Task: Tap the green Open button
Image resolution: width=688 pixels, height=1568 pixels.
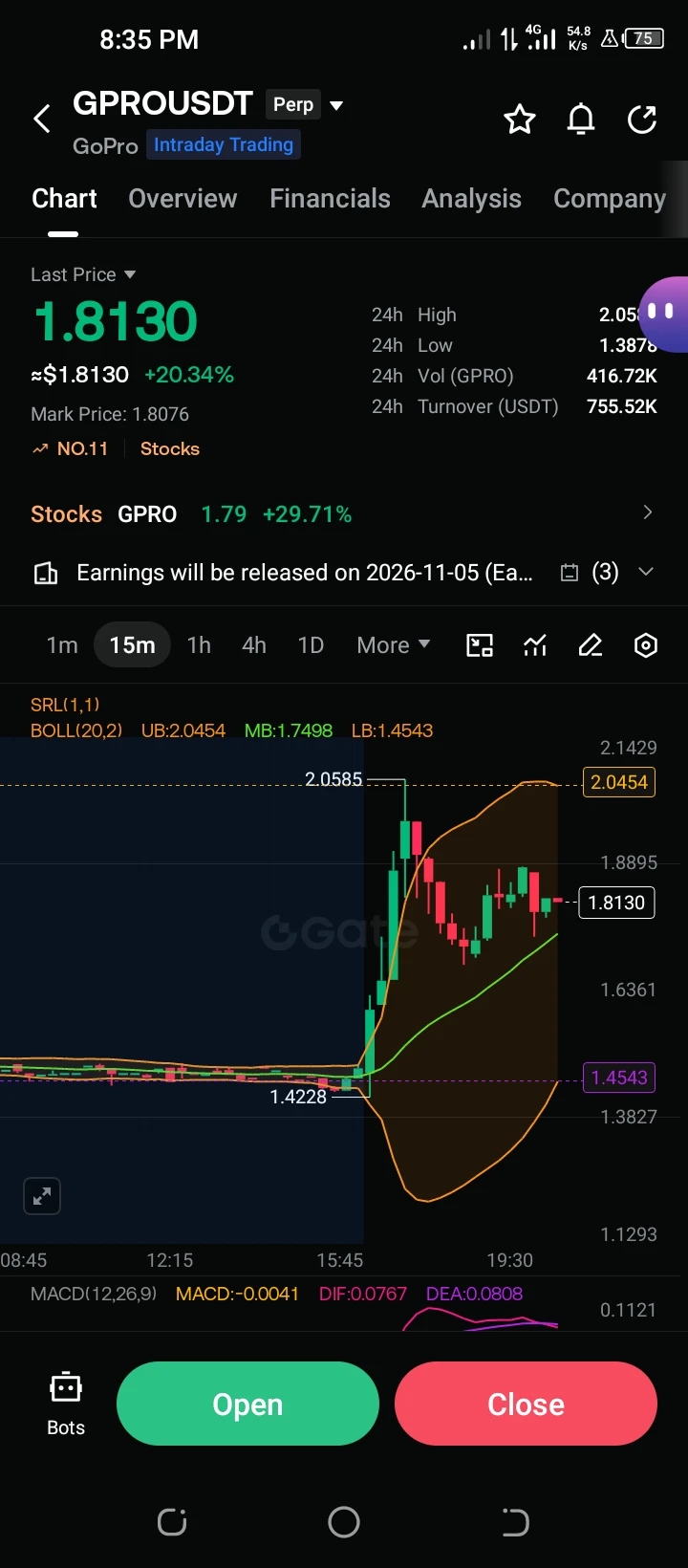Action: pyautogui.click(x=247, y=1404)
